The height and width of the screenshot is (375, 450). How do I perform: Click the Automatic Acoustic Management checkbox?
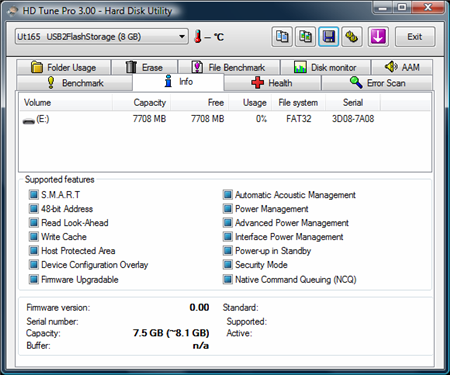(x=228, y=194)
